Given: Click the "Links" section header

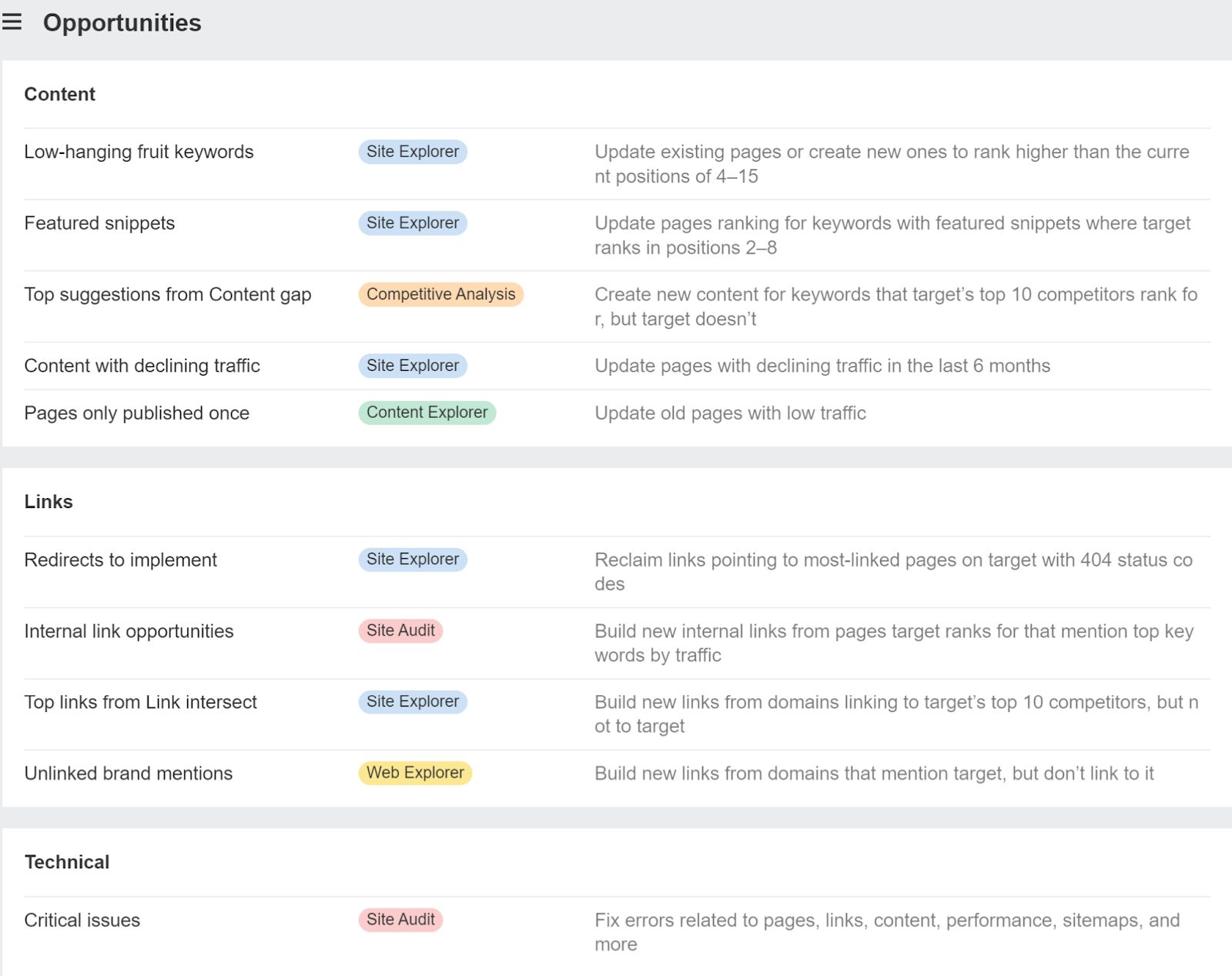Looking at the screenshot, I should [49, 501].
